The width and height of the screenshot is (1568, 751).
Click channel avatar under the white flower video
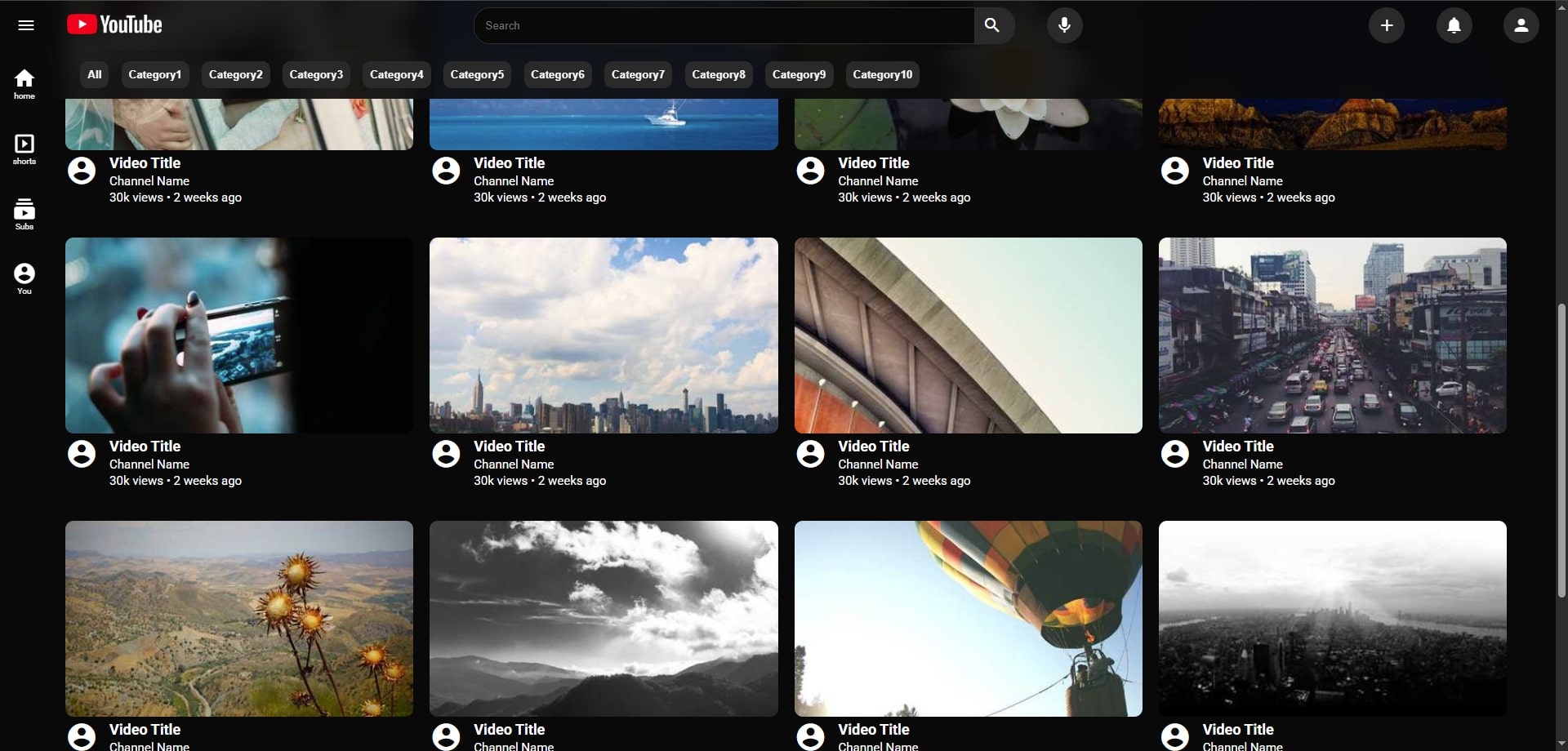click(x=811, y=171)
